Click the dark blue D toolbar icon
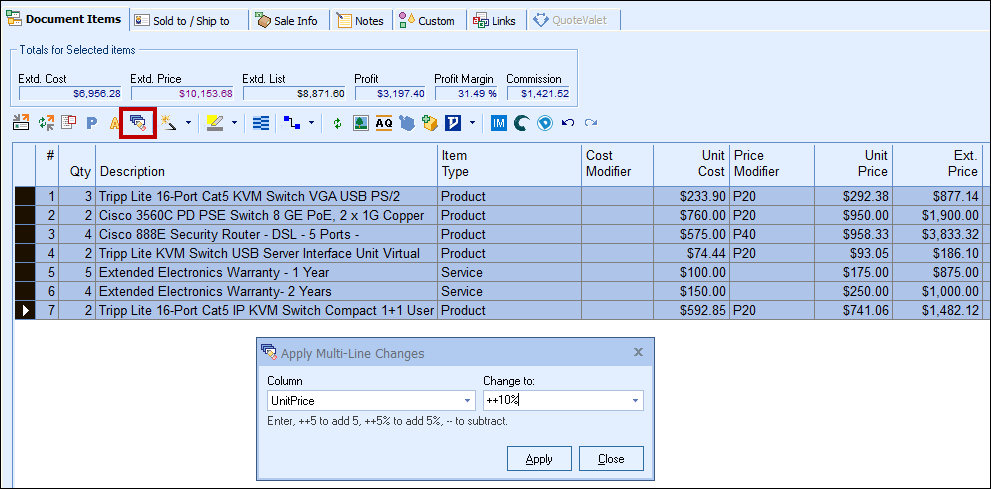Screen dimensions: 991x489 (x=453, y=123)
